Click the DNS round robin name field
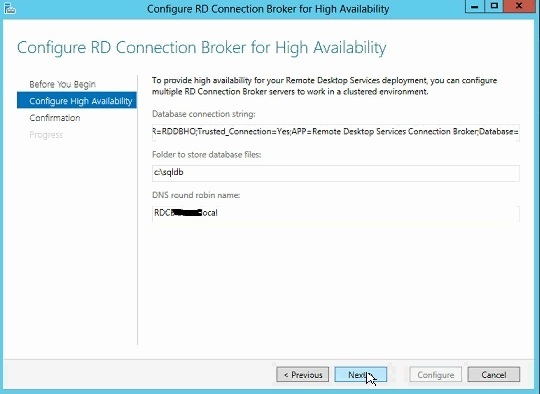The width and height of the screenshot is (540, 394). (x=336, y=214)
